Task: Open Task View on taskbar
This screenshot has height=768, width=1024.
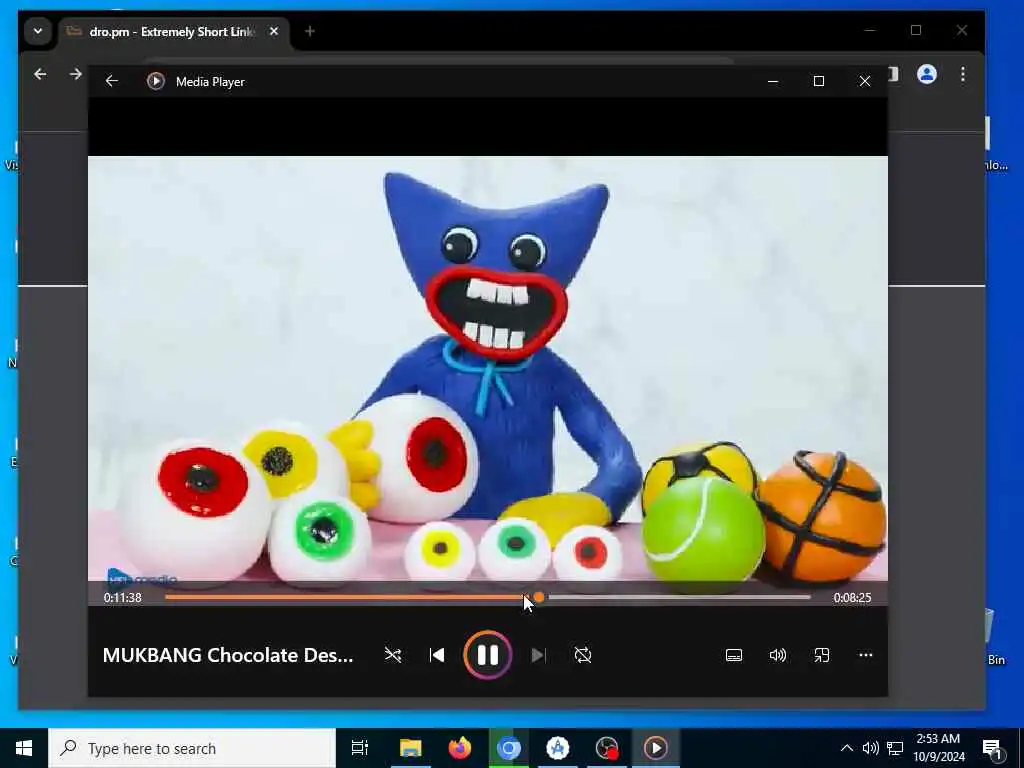Action: (x=360, y=748)
